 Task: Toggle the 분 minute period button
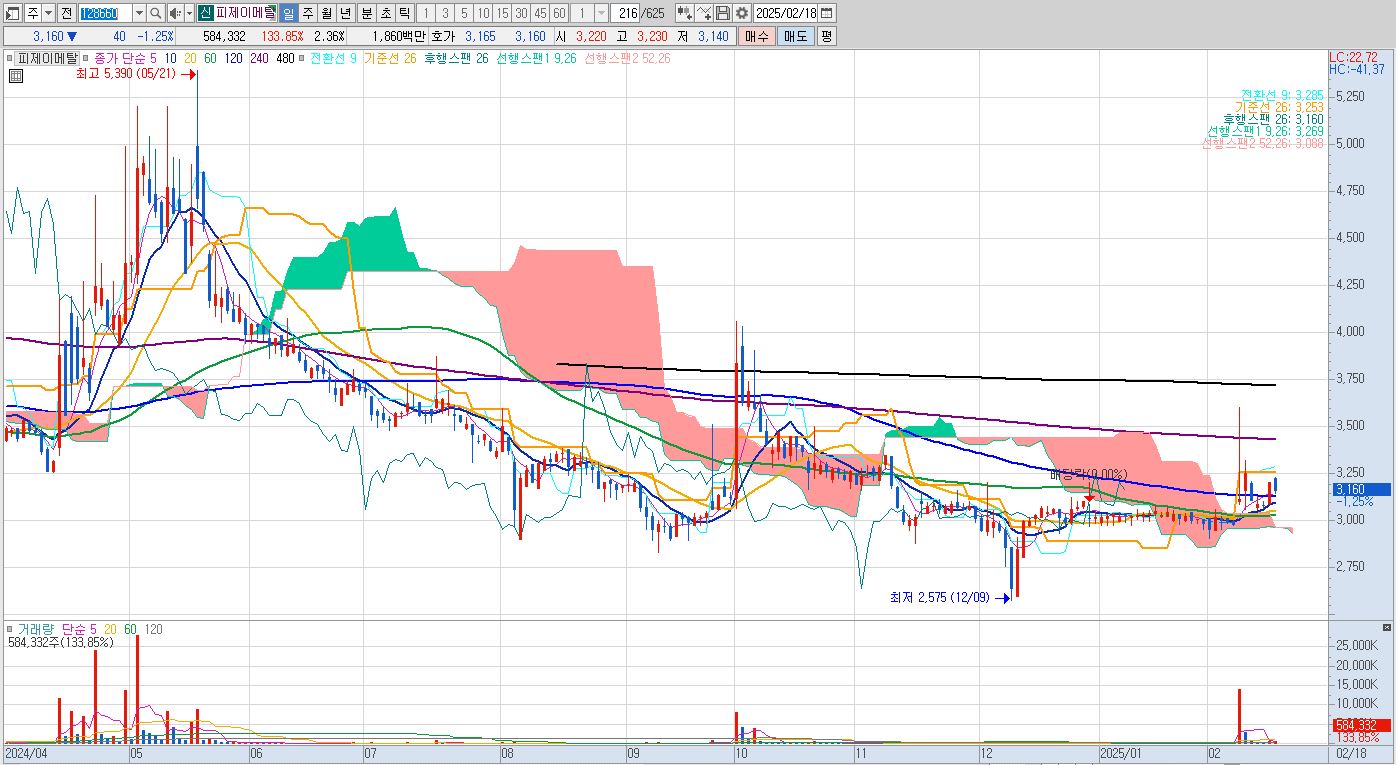366,13
